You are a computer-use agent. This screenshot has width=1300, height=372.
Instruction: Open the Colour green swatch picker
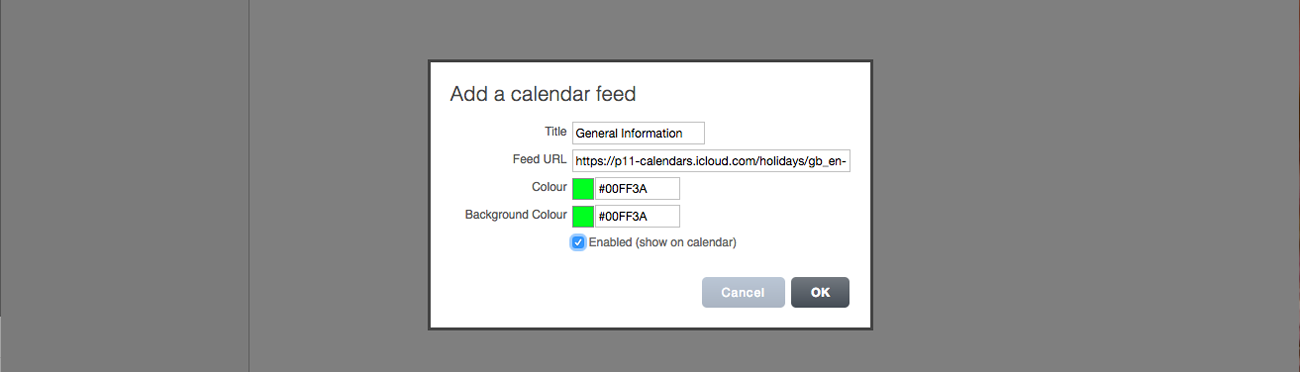point(583,188)
